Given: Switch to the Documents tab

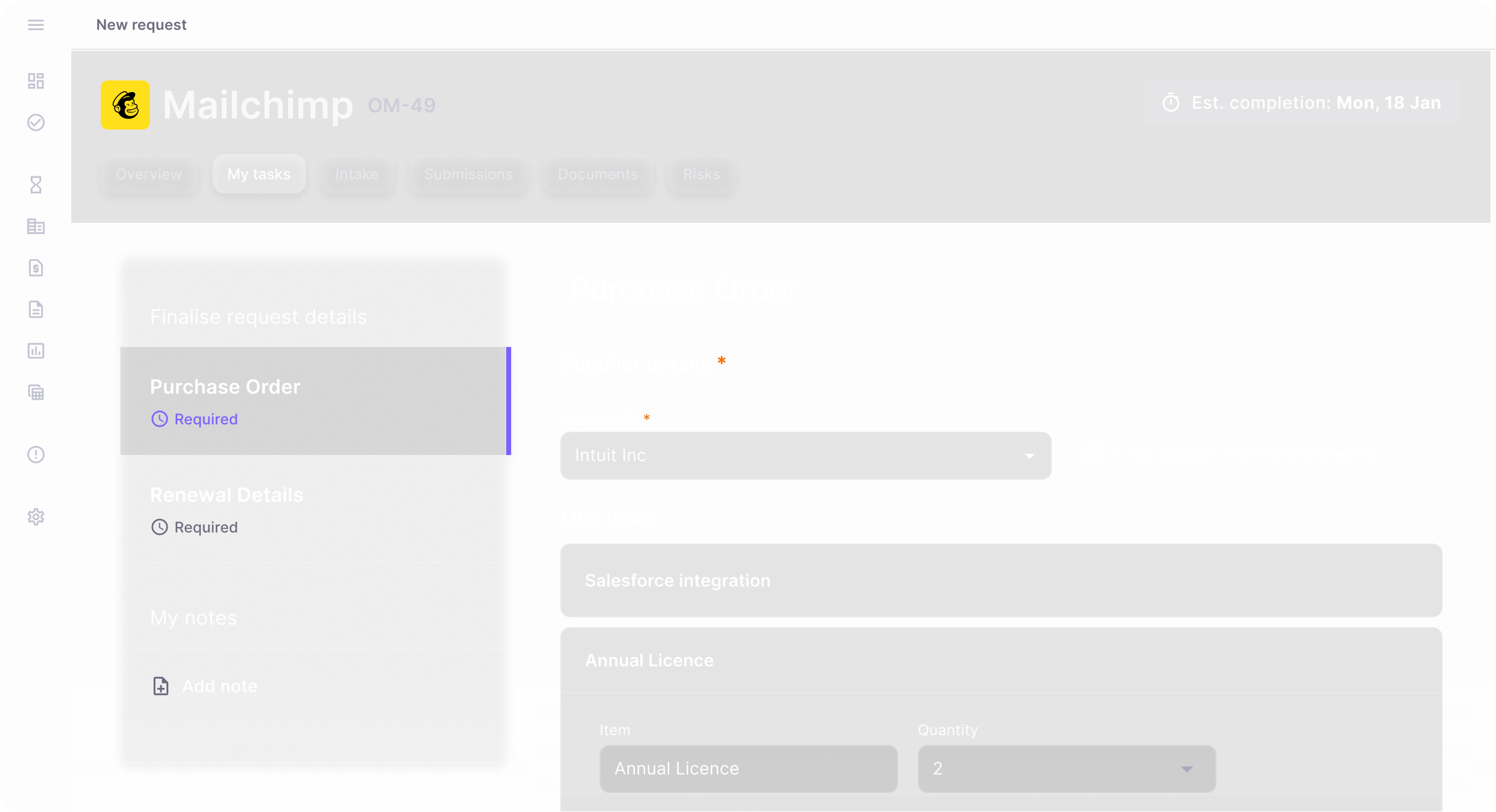Looking at the screenshot, I should pyautogui.click(x=598, y=174).
